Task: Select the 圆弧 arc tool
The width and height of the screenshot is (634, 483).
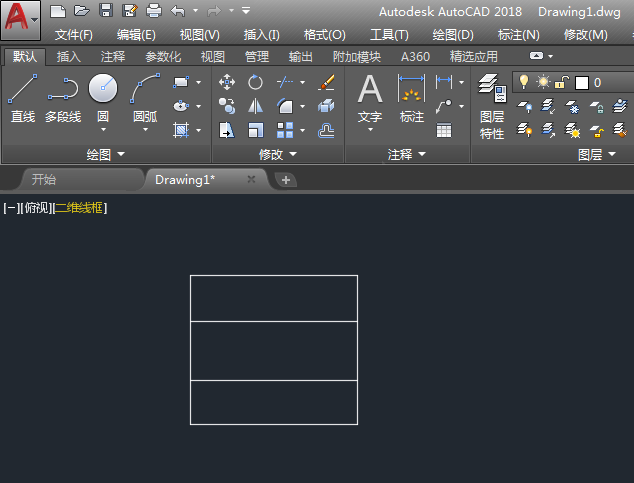Action: 145,98
